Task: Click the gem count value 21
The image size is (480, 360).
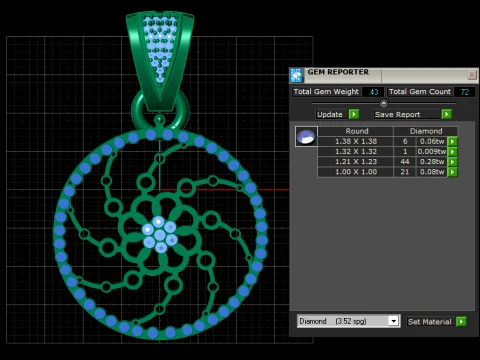Action: pyautogui.click(x=405, y=172)
